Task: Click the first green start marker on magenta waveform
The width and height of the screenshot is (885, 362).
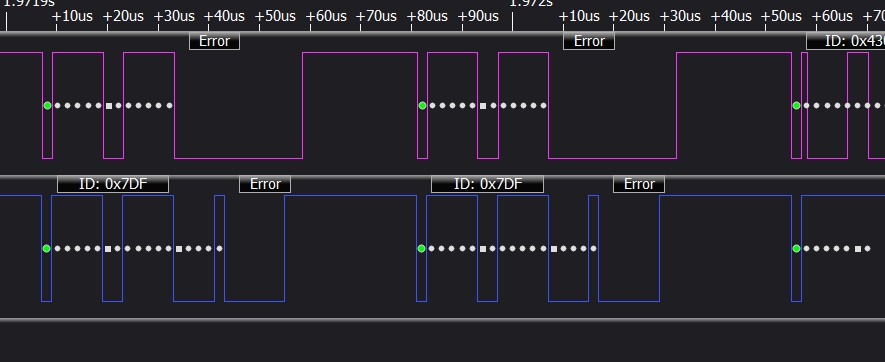Action: [x=47, y=106]
